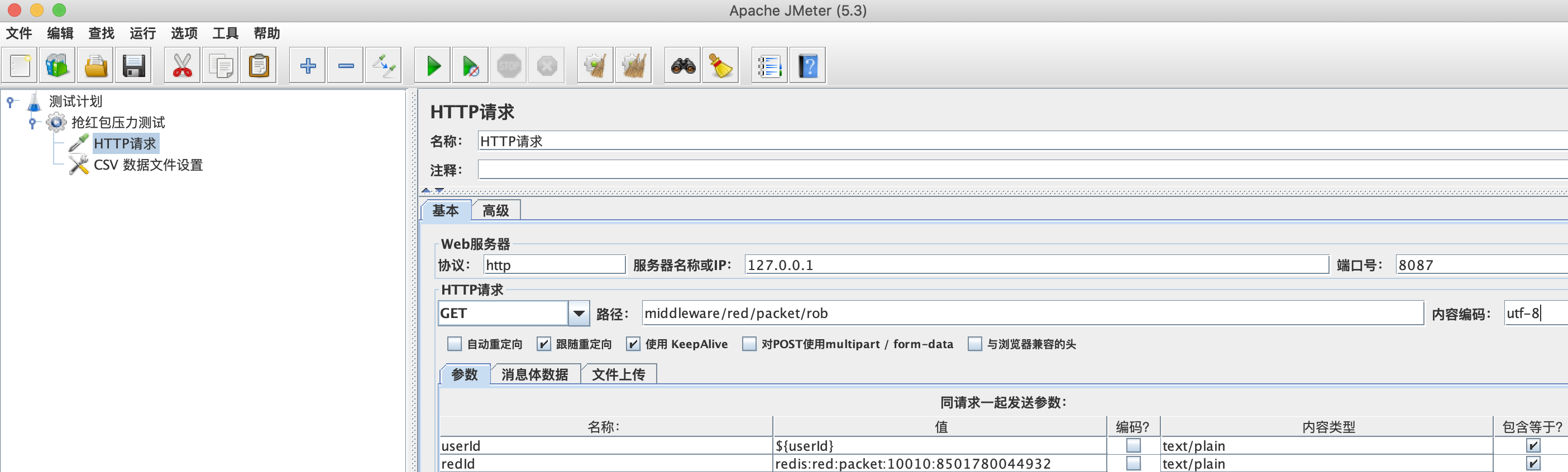Select the 文件上传 tab
1568x472 pixels.
pos(619,374)
